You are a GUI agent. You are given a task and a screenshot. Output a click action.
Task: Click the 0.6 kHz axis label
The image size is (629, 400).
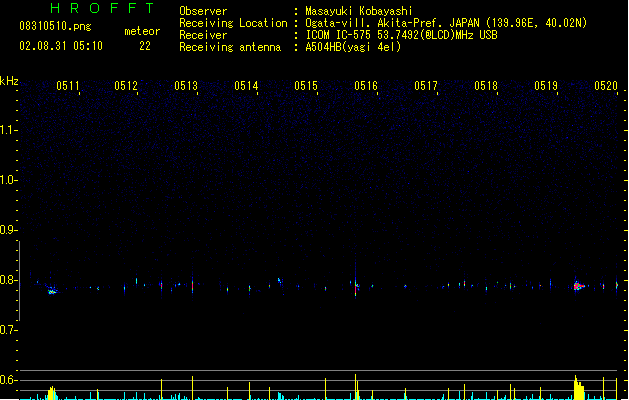8,380
